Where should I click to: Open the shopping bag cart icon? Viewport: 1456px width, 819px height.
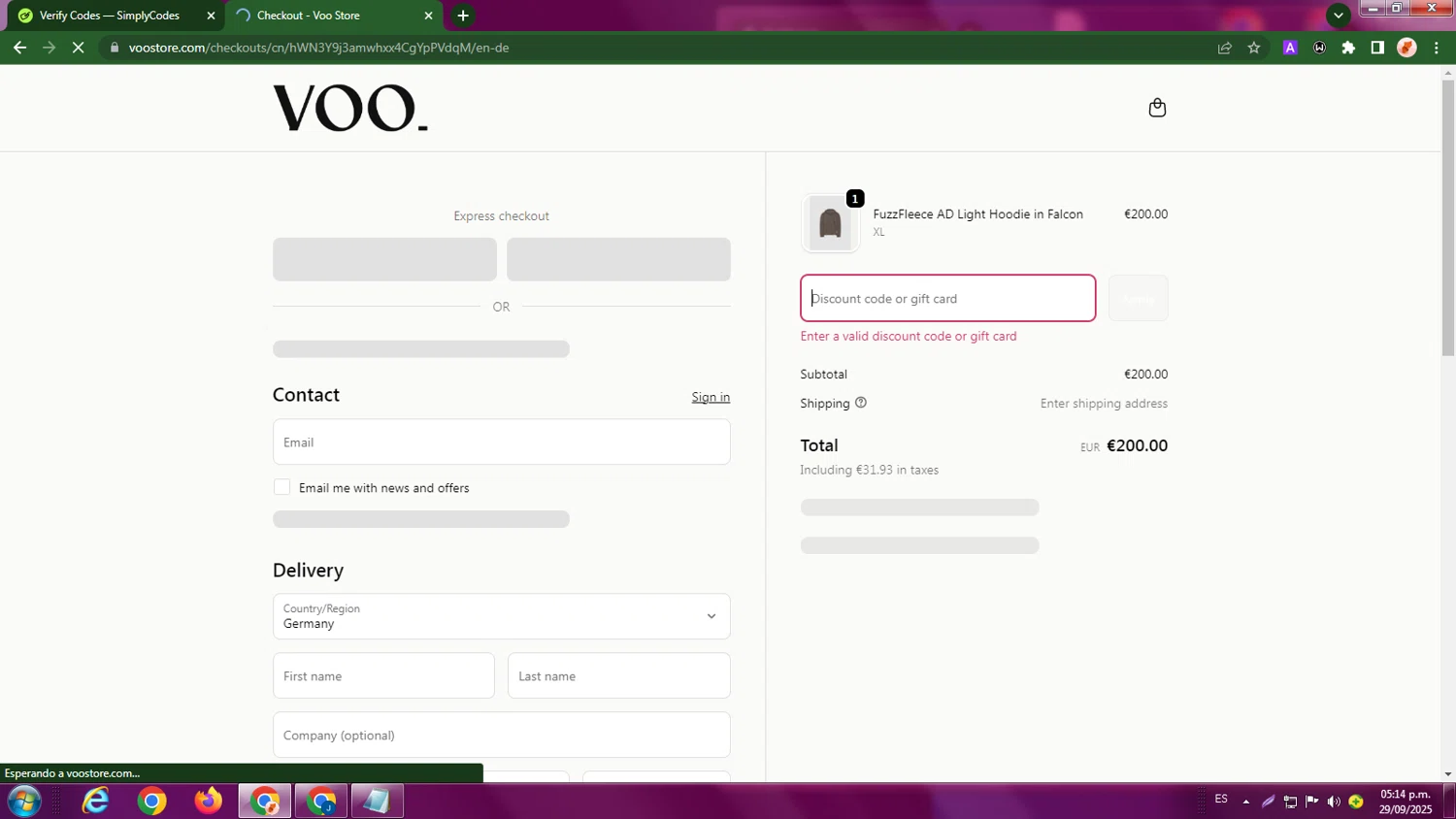(1157, 108)
